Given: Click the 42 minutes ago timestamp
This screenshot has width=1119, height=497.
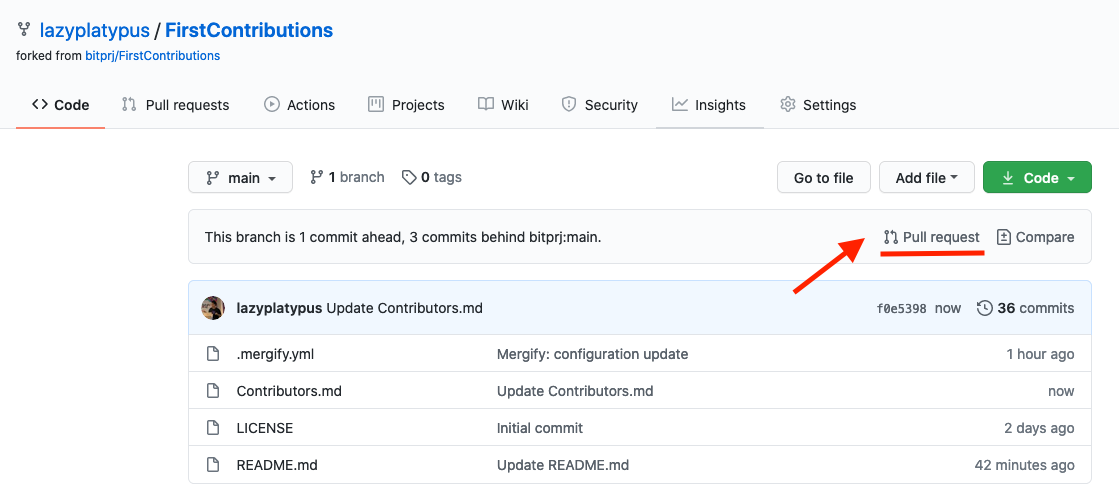Looking at the screenshot, I should (1025, 466).
